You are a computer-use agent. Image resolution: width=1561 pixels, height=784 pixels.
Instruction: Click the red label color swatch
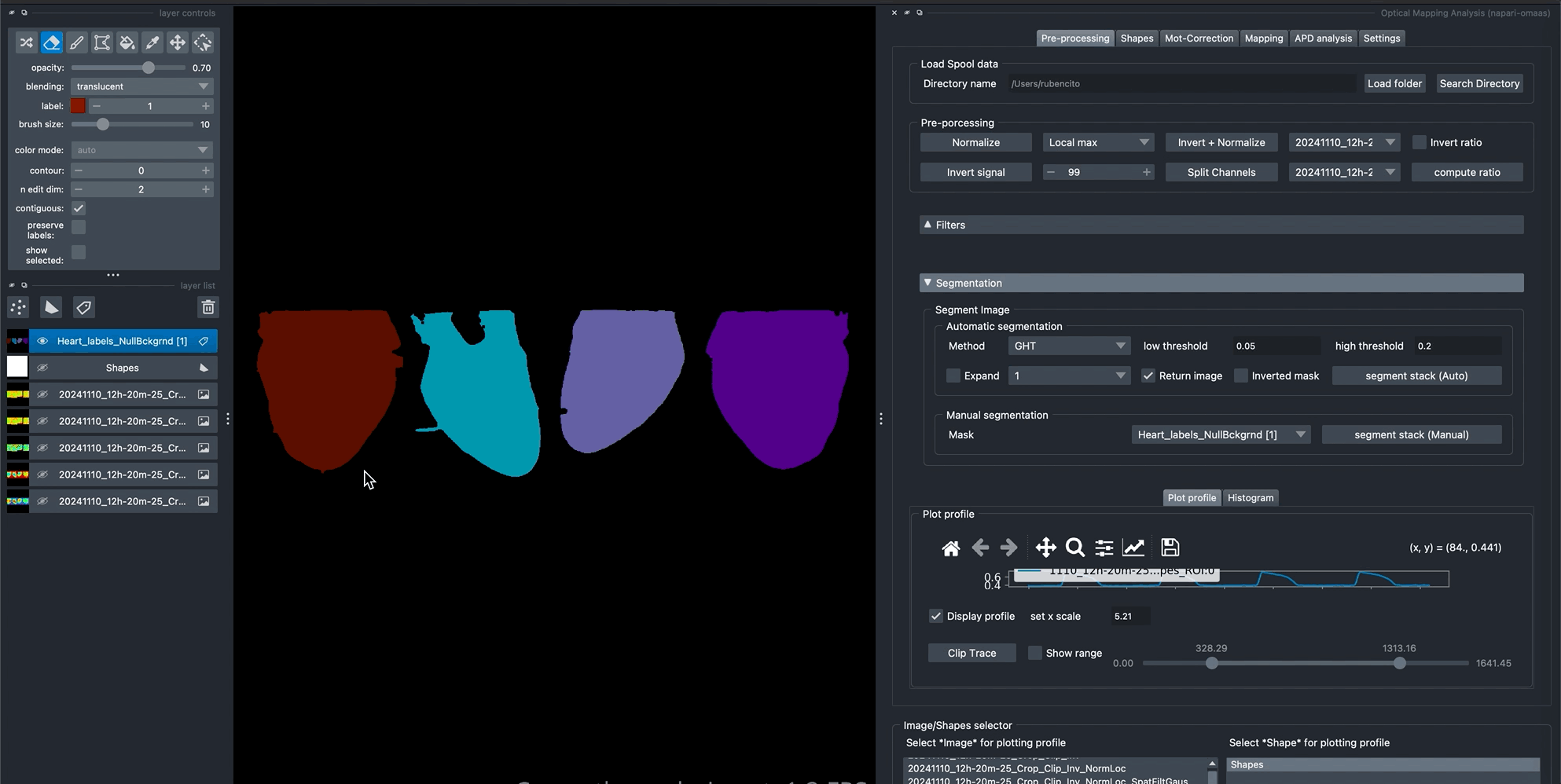click(x=78, y=106)
